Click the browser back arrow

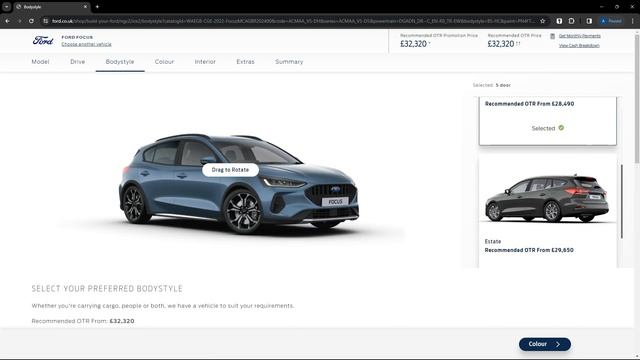click(x=7, y=21)
